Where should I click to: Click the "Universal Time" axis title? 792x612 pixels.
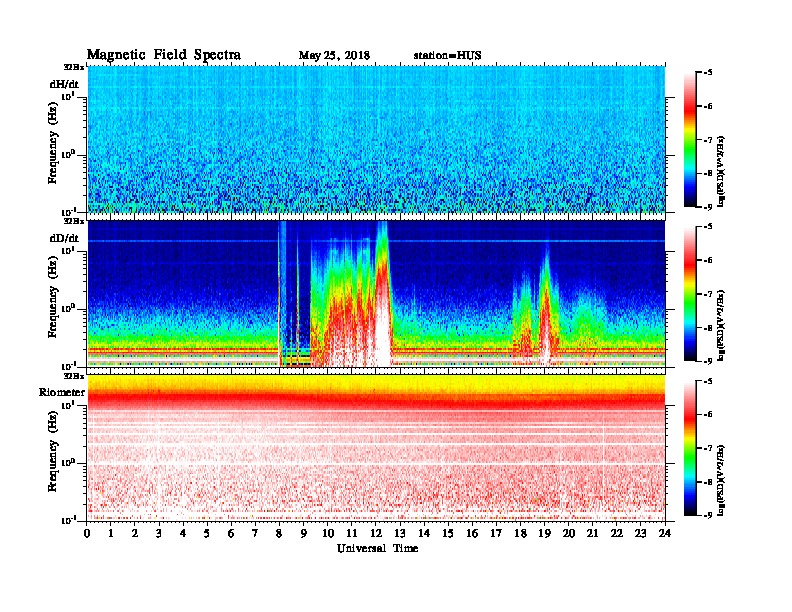[377, 548]
